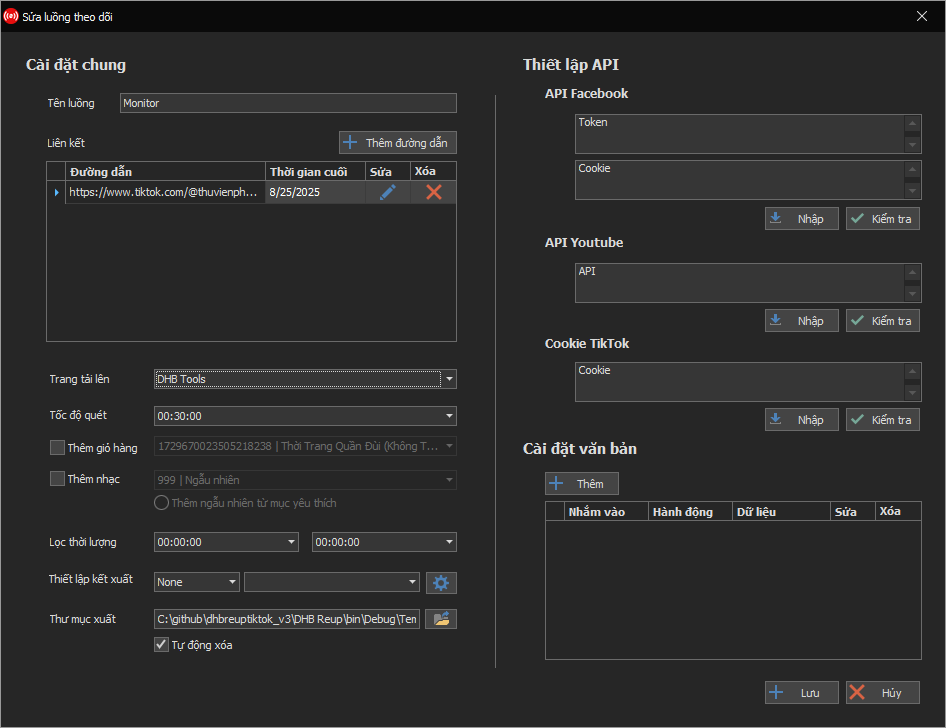
Task: Close the Sửa luồng theo dõi window
Action: 922,16
